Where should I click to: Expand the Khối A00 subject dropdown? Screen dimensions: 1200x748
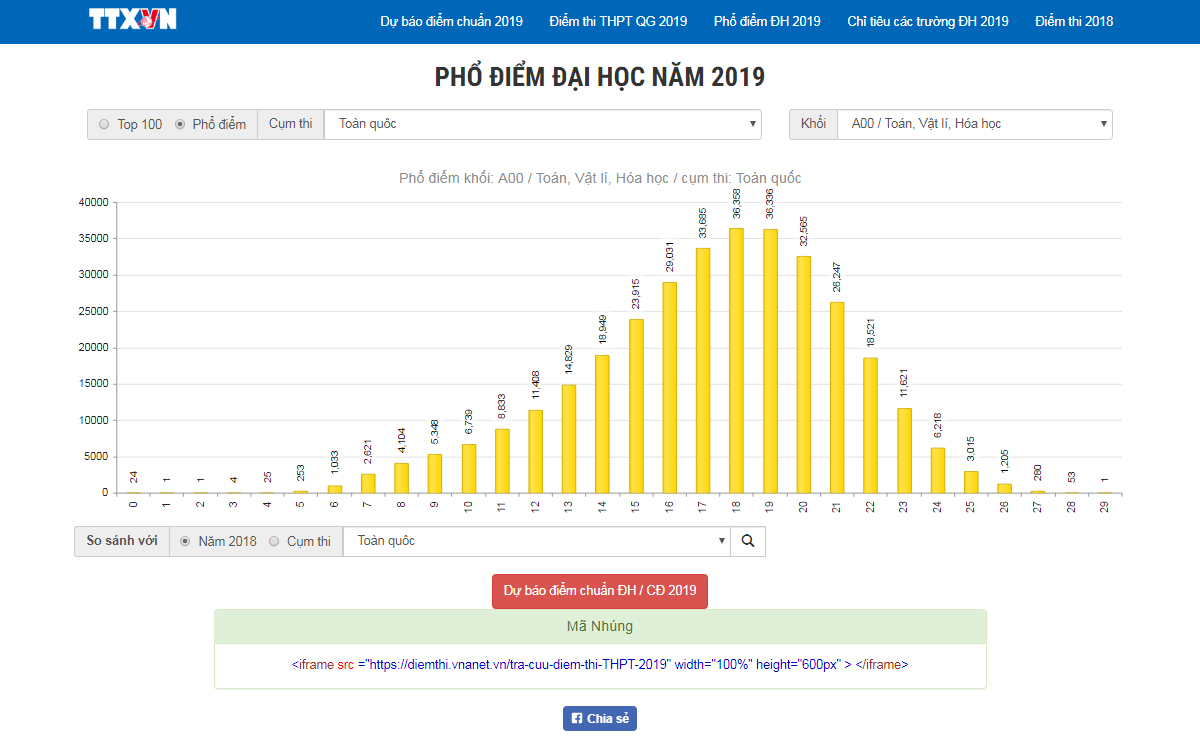(x=974, y=124)
